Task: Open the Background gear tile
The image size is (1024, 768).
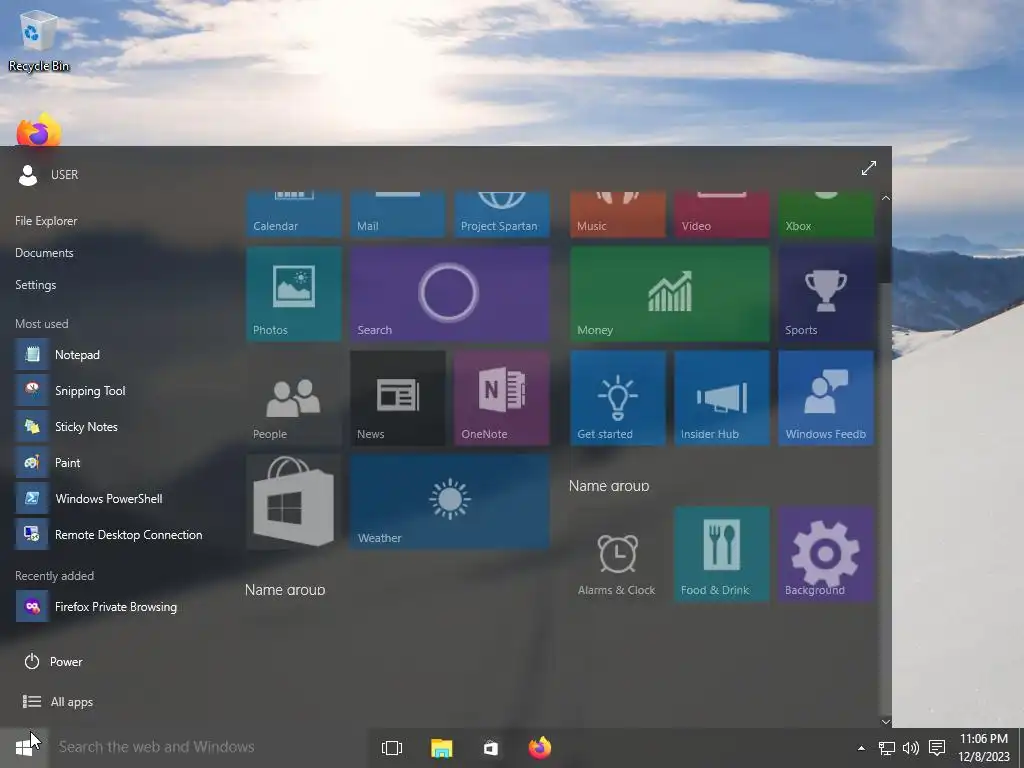Action: tap(825, 554)
